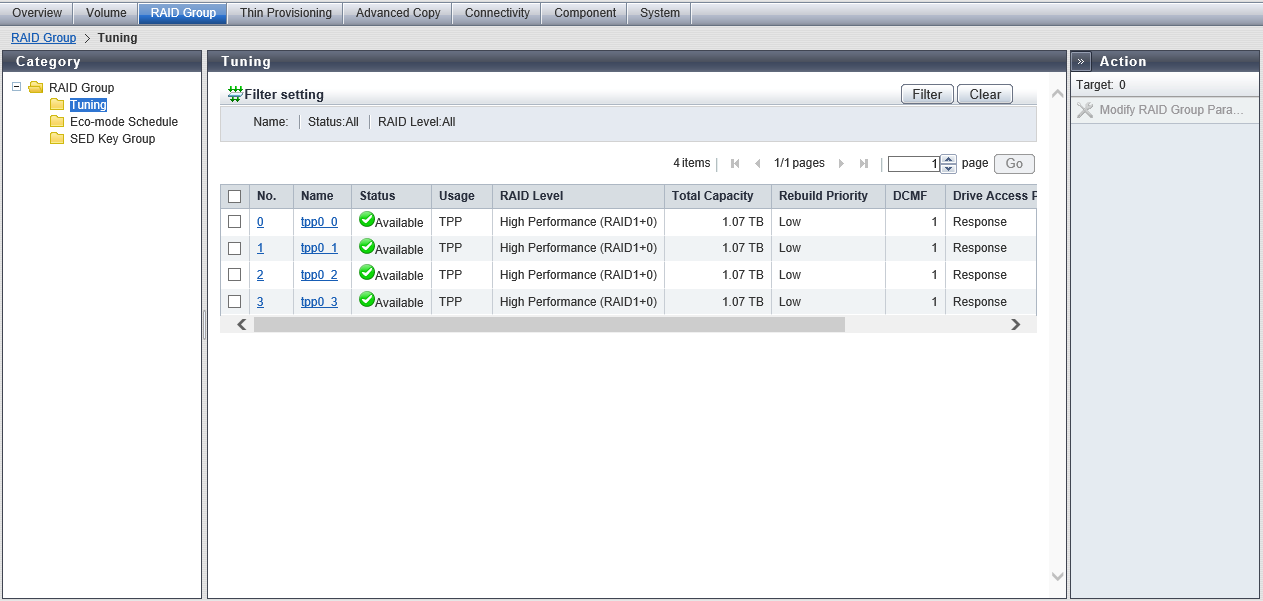
Task: Open the Advanced Copy tab
Action: (397, 13)
